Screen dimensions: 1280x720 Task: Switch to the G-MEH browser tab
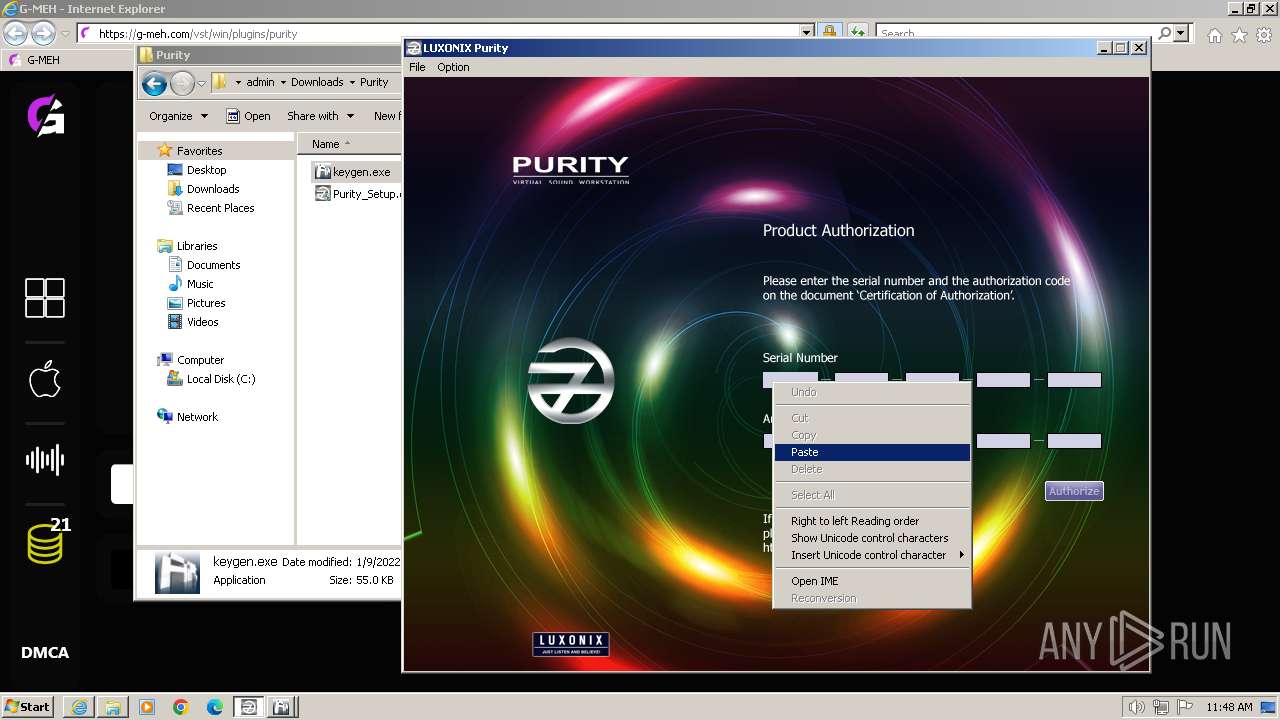coord(42,60)
